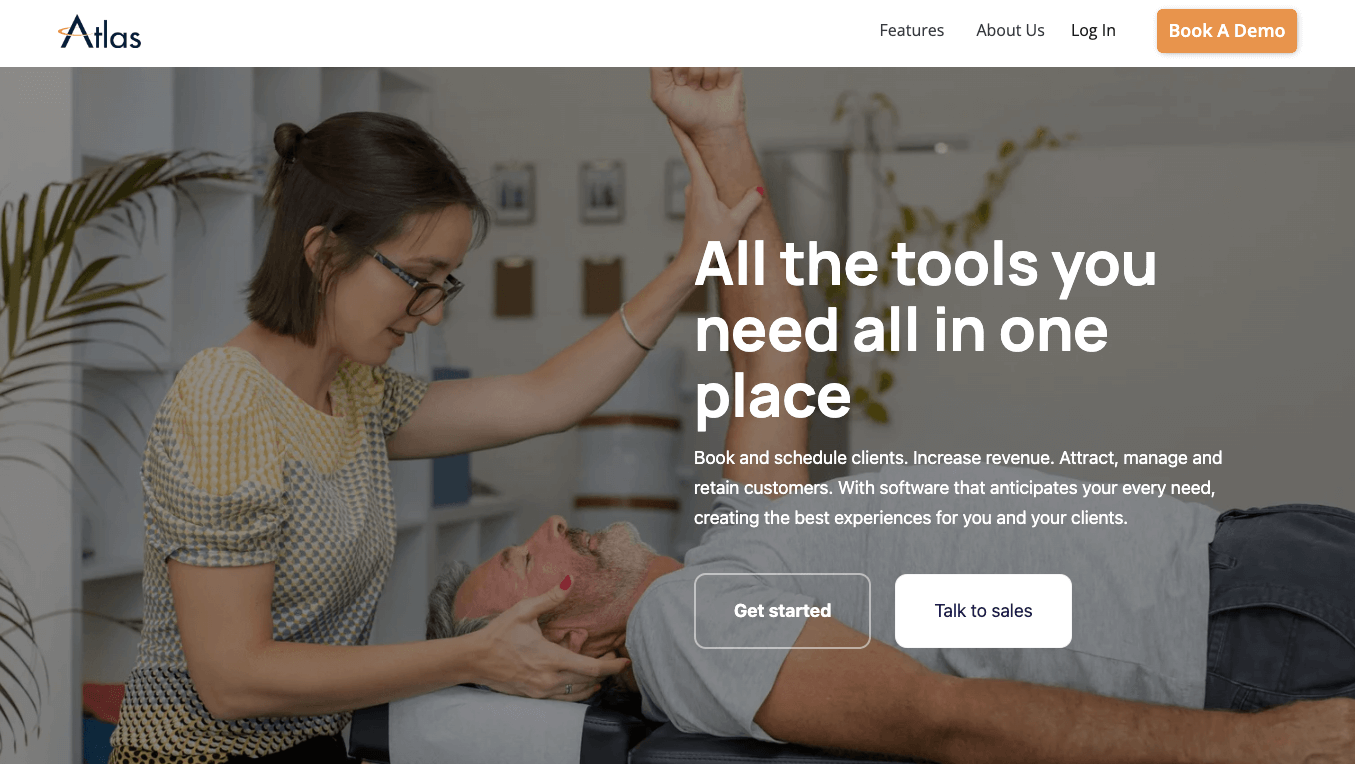Open the Features menu item
This screenshot has width=1355, height=764.
click(911, 30)
